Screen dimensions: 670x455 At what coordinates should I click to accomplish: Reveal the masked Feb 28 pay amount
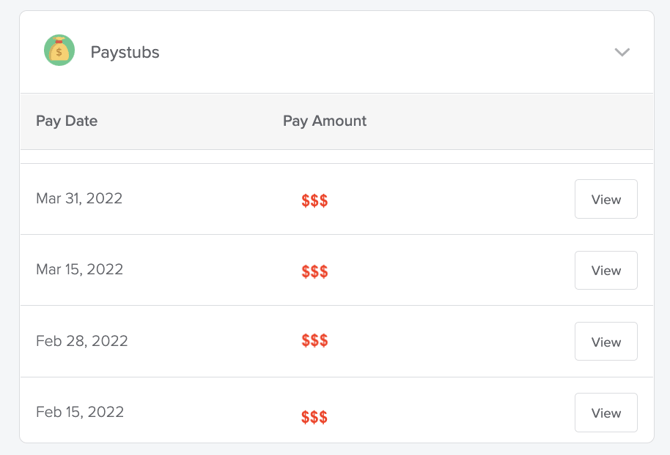coord(315,342)
